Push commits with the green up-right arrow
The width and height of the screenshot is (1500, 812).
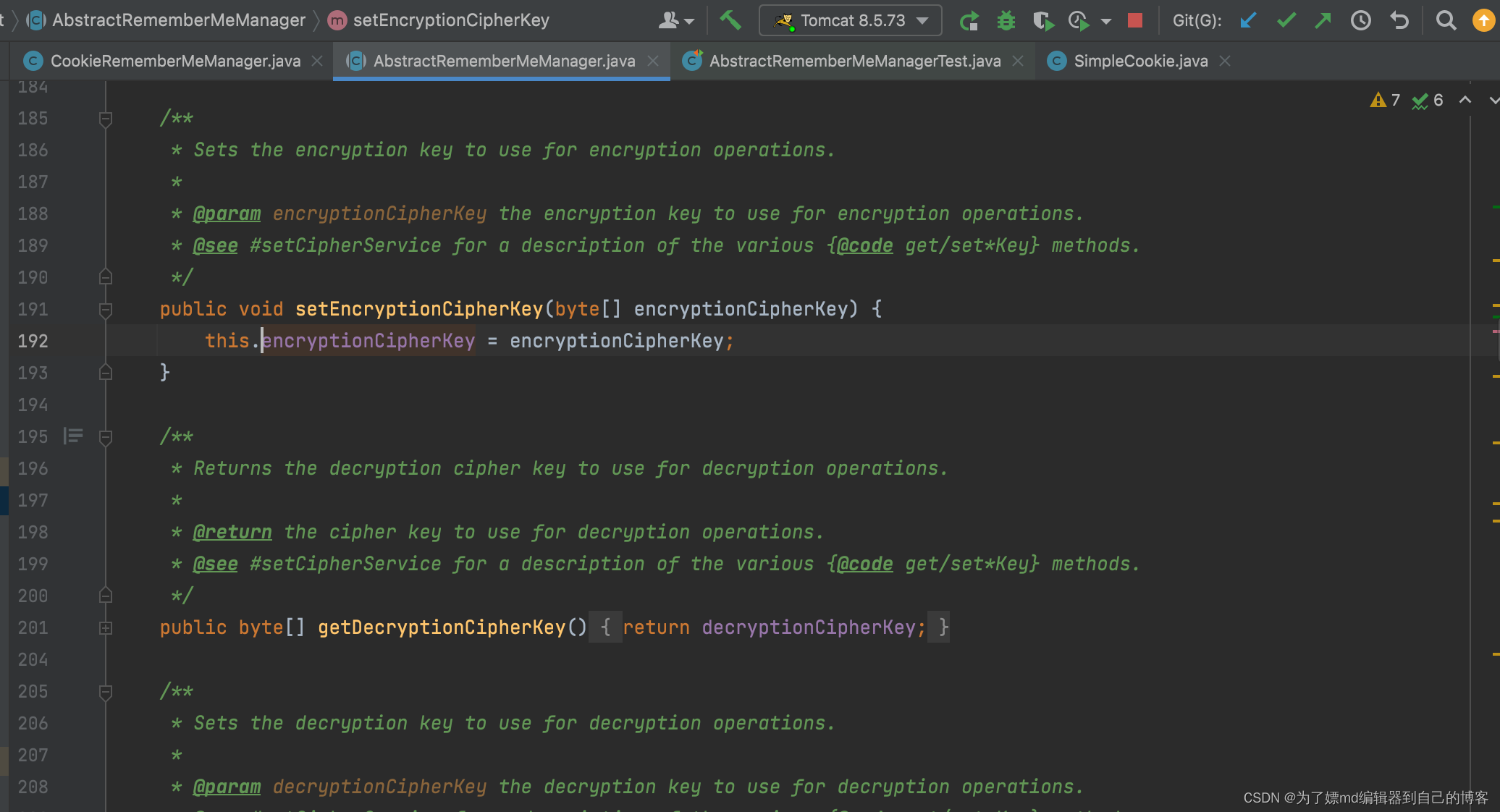pos(1323,21)
